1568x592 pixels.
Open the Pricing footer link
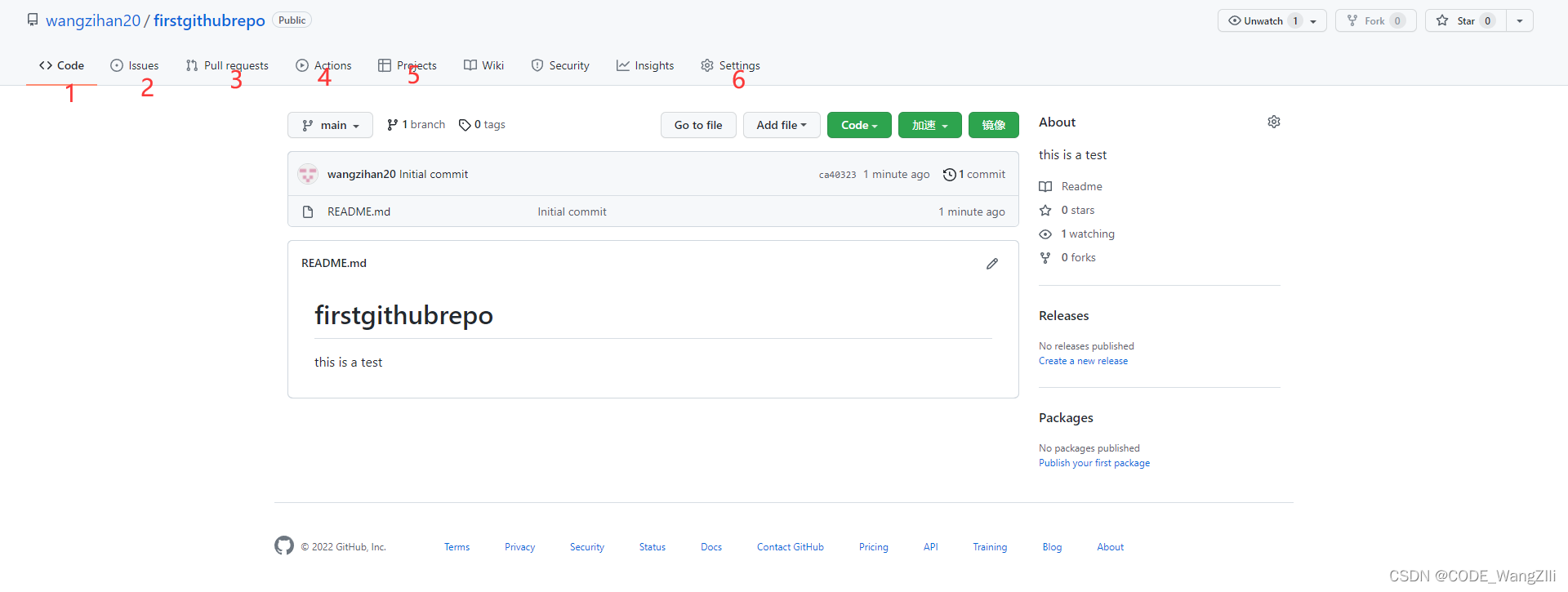pos(873,547)
